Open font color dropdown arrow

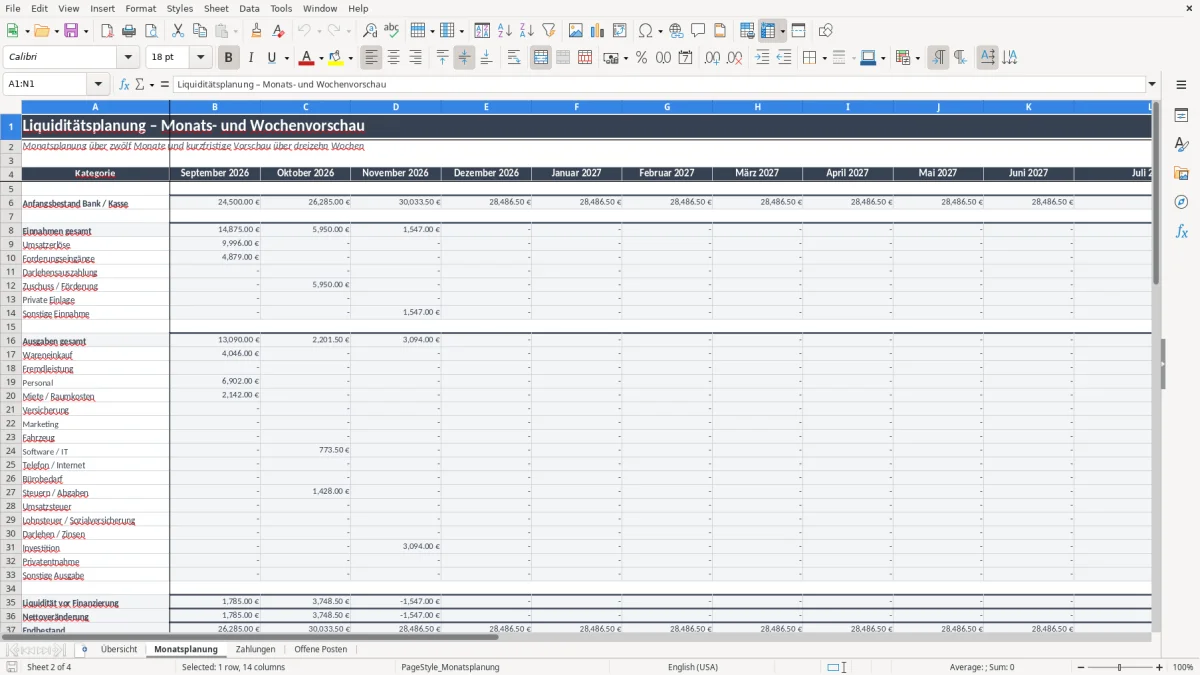pos(322,58)
